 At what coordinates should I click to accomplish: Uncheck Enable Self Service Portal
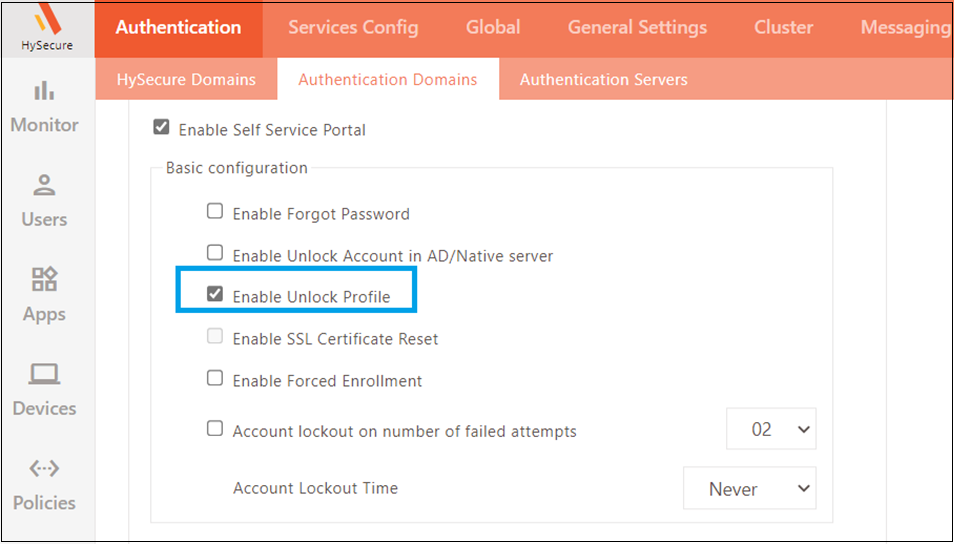click(161, 128)
